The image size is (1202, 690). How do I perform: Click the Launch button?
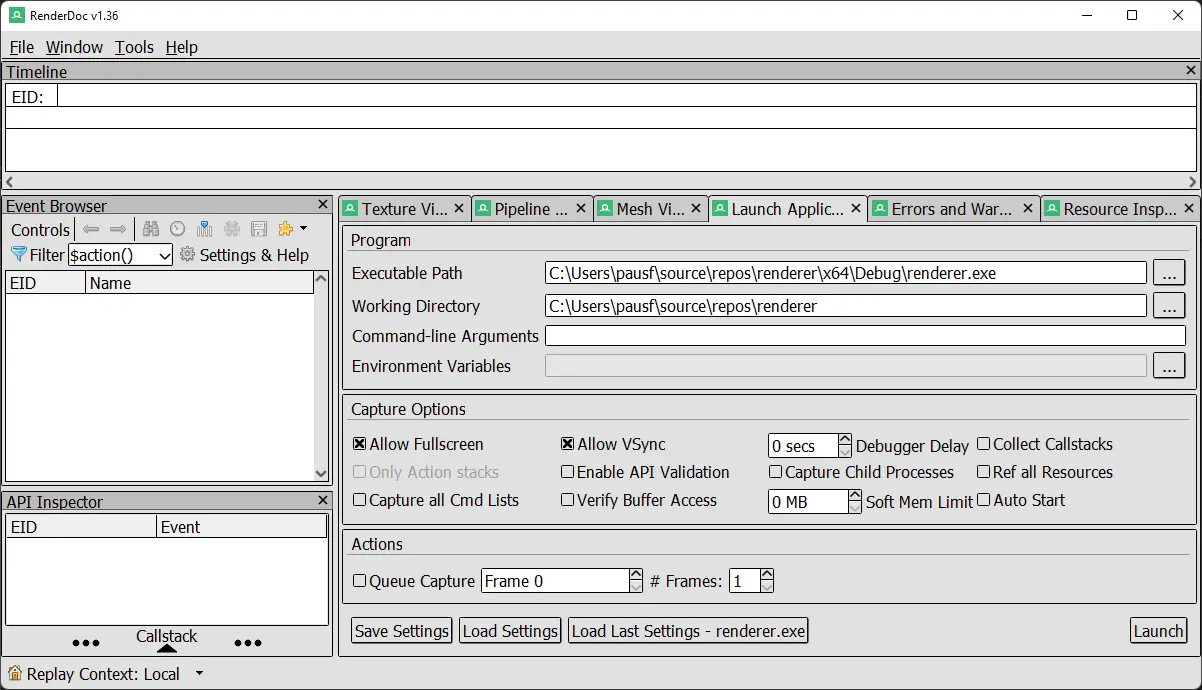pos(1157,630)
